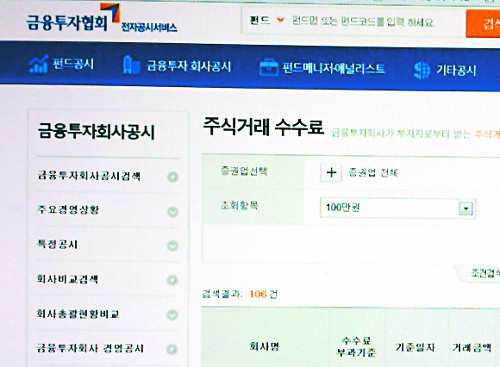Open the 금융투자회사 경영공시 sidebar link

coord(90,349)
